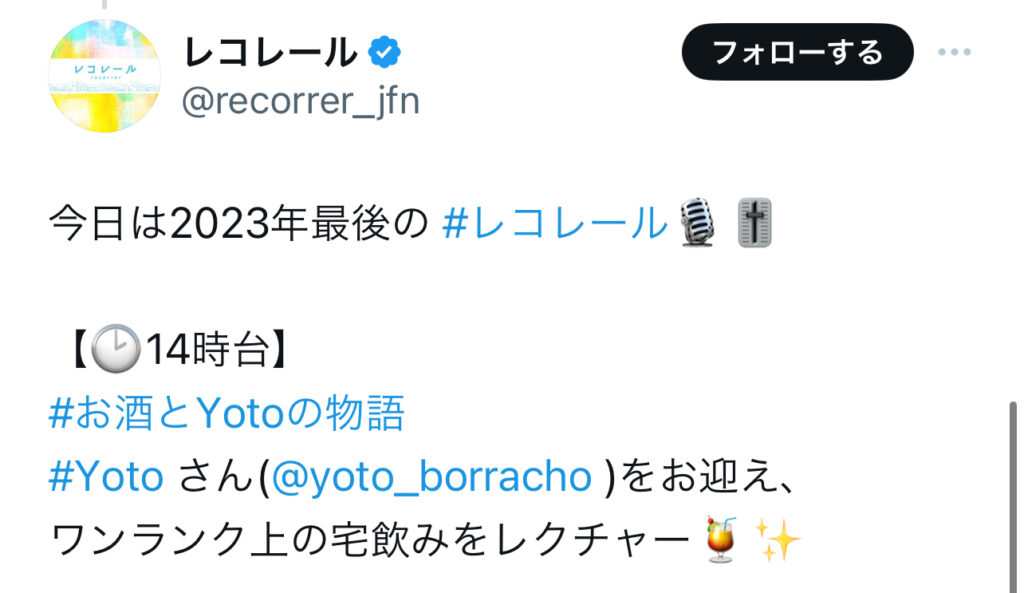This screenshot has height=593, width=1024.
Task: Click the studio microphone emoji
Action: point(698,222)
